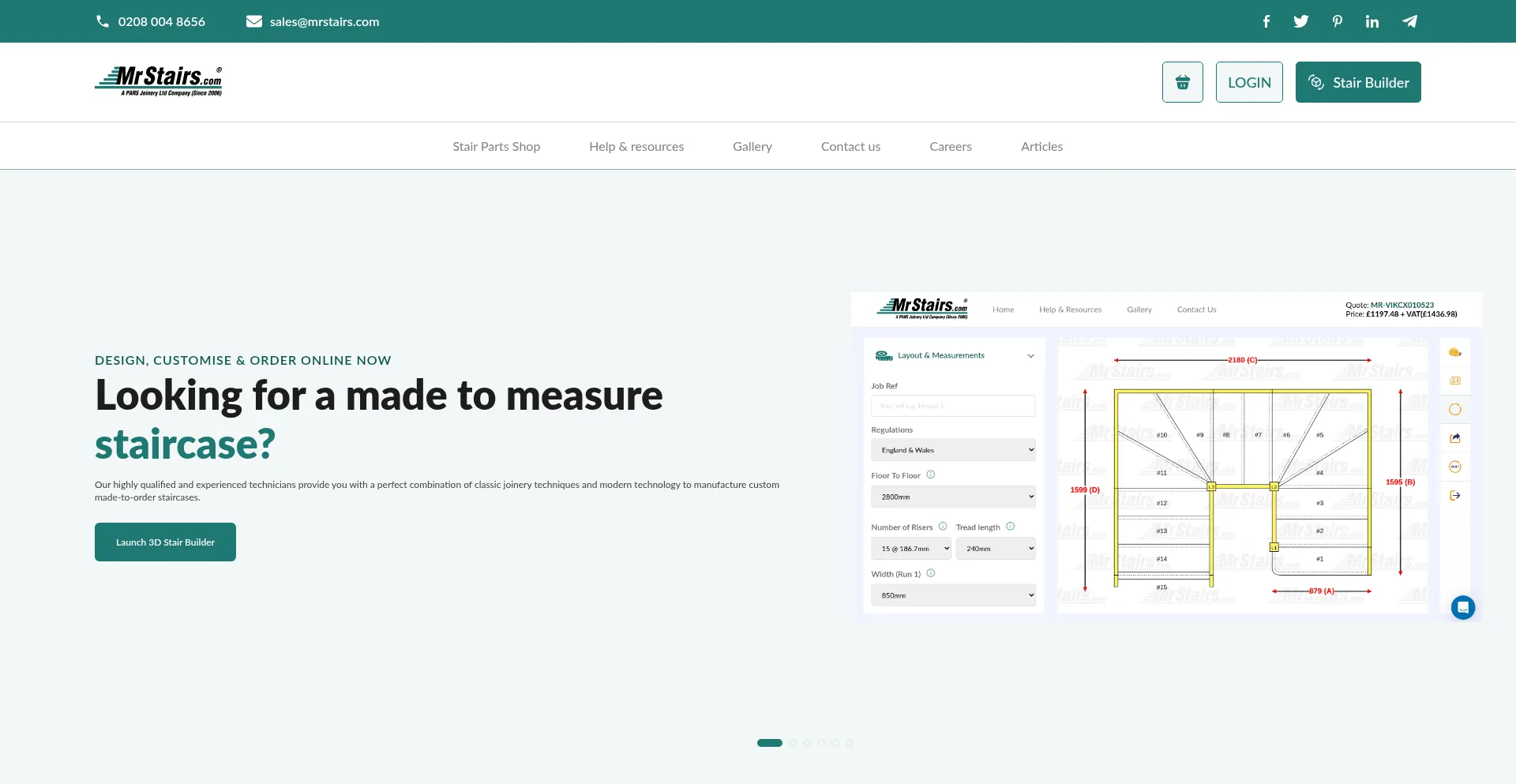Select the third carousel slide dot
Image resolution: width=1516 pixels, height=784 pixels.
click(807, 743)
